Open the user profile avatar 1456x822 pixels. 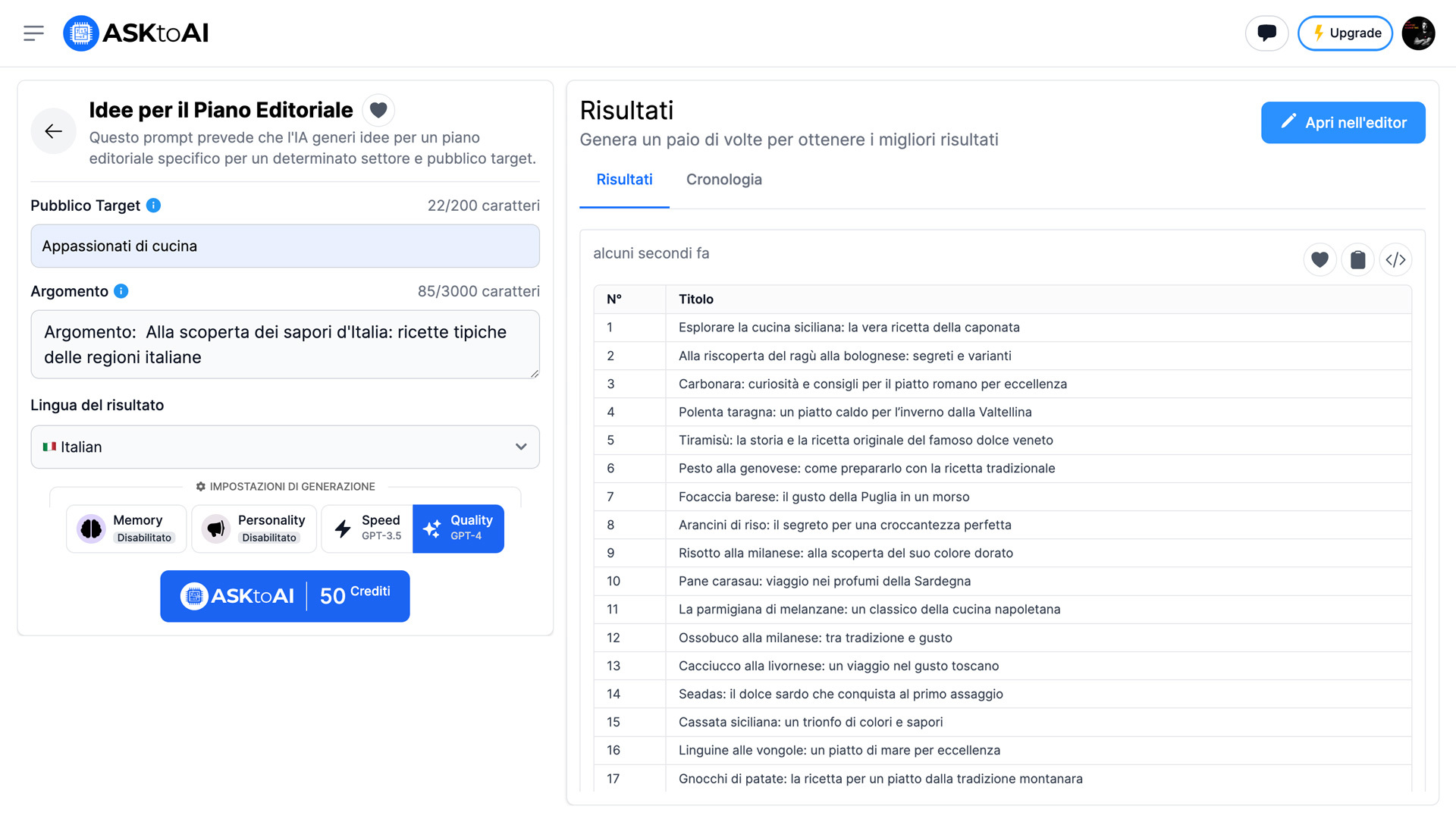[1418, 33]
